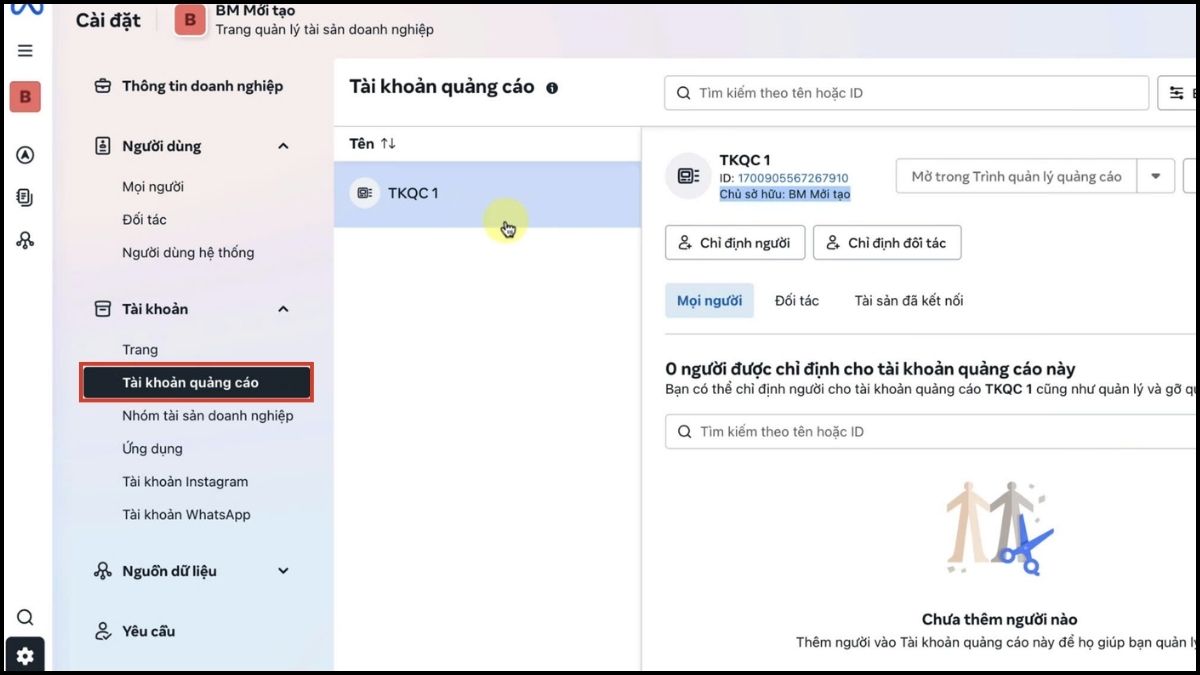Open Yêu cầu section
Viewport: 1200px width, 675px height.
coord(149,631)
